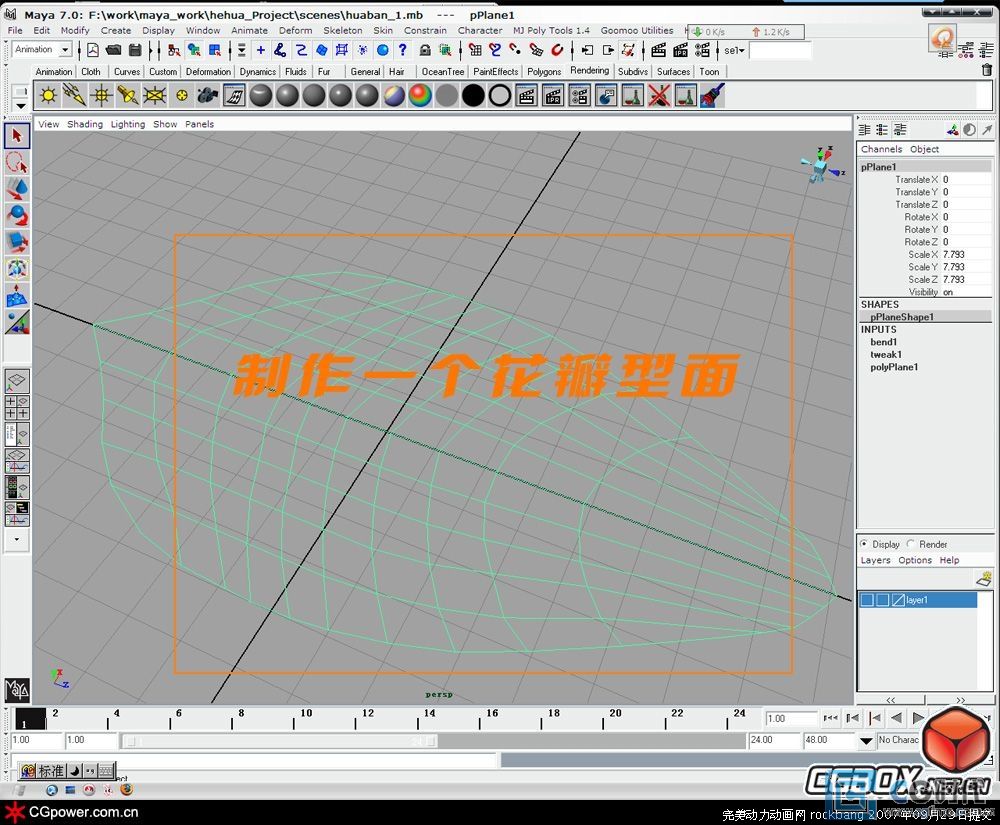Image resolution: width=1000 pixels, height=825 pixels.
Task: Click the render current frame clapperboard on shelf
Action: (x=527, y=96)
